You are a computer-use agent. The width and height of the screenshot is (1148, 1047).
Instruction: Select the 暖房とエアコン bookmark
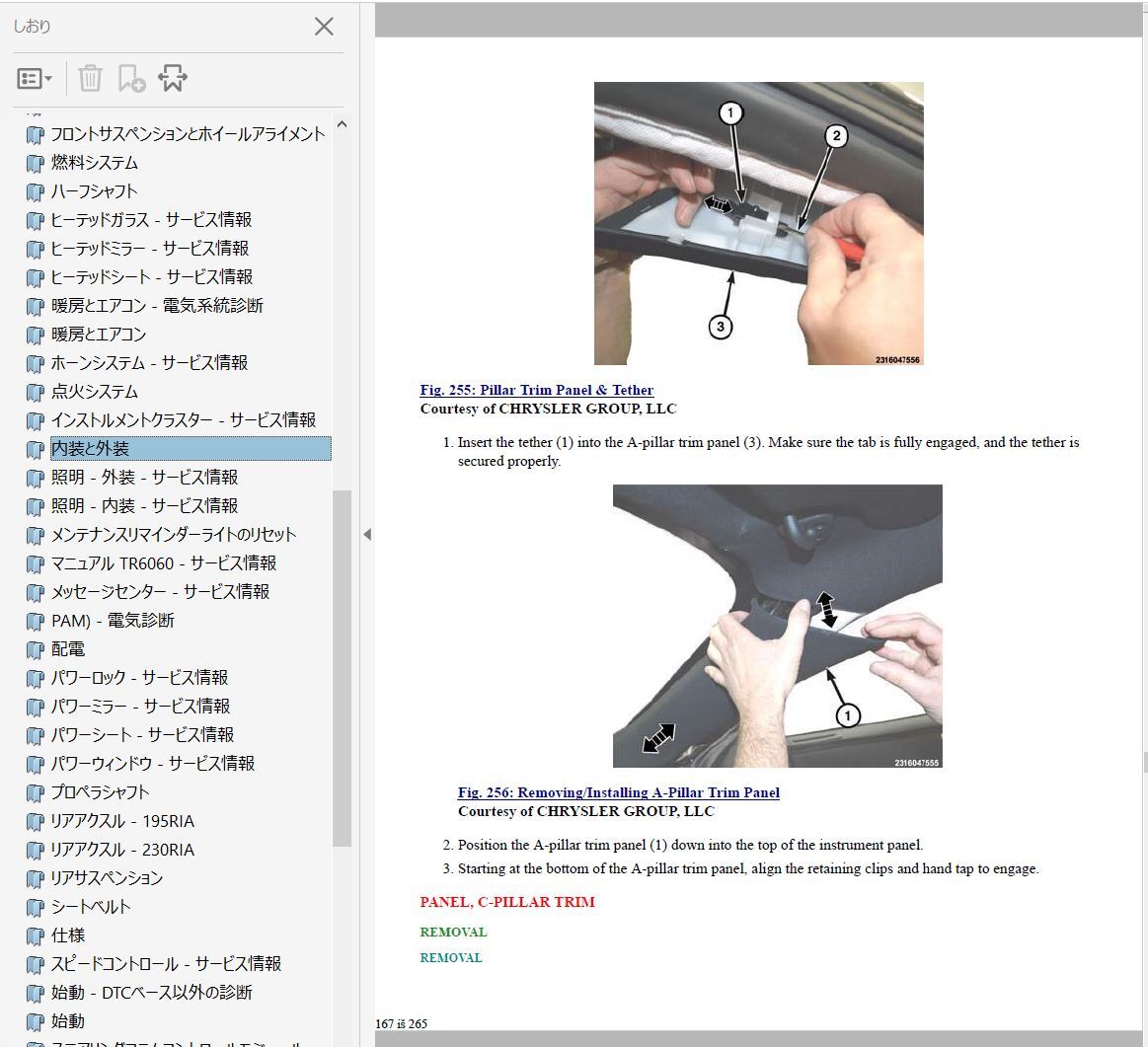[x=99, y=334]
